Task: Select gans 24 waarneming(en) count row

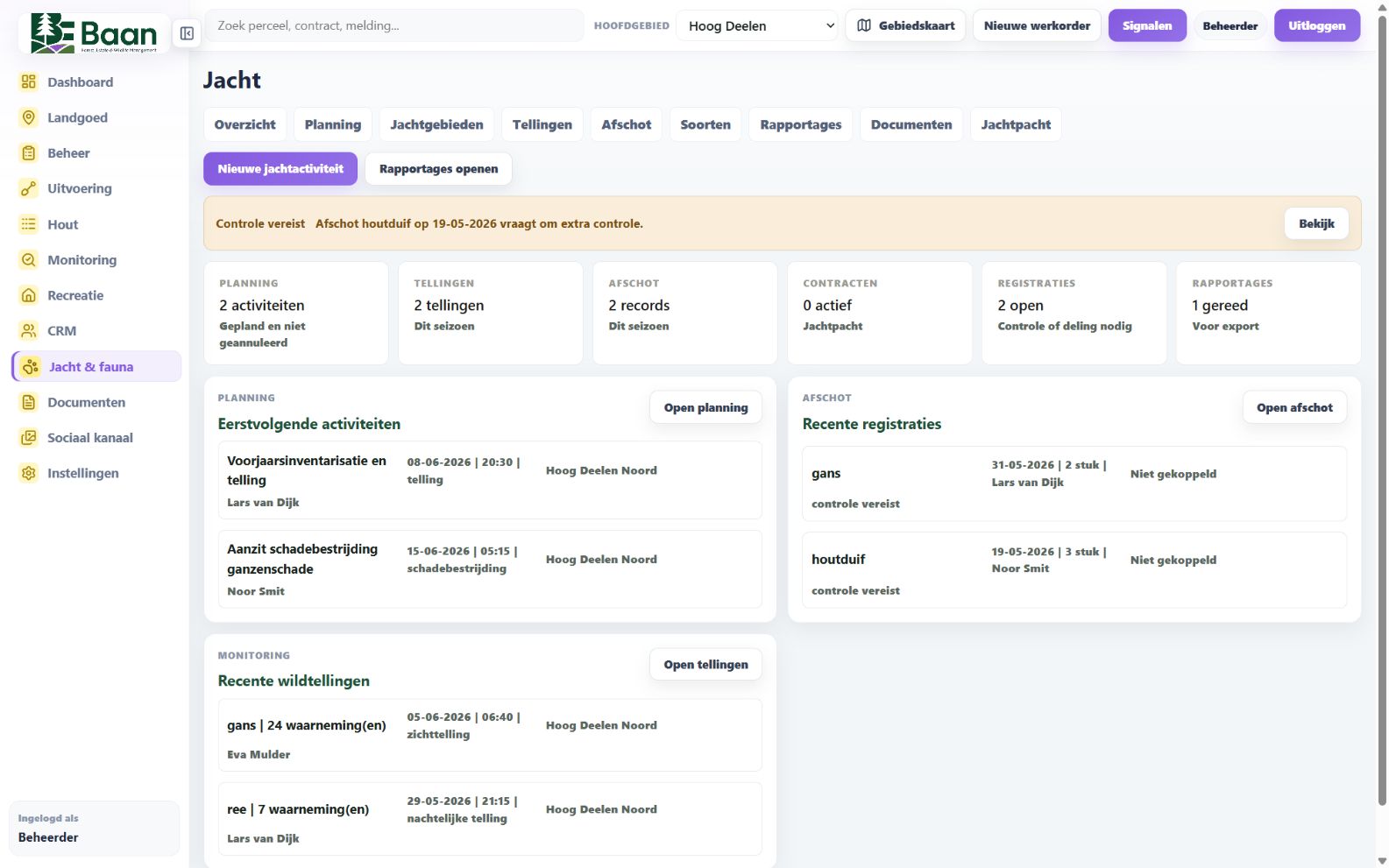Action: 490,735
